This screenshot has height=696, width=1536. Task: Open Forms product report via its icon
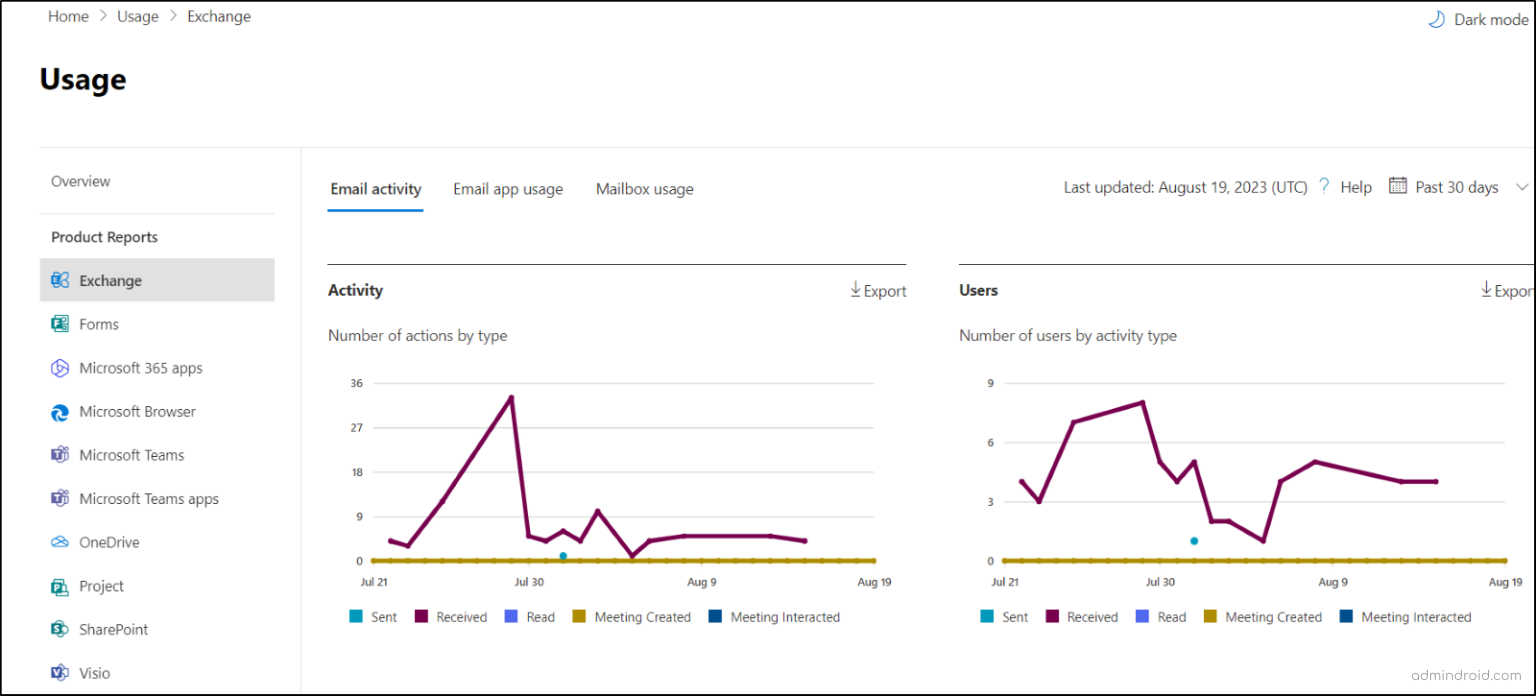point(61,324)
